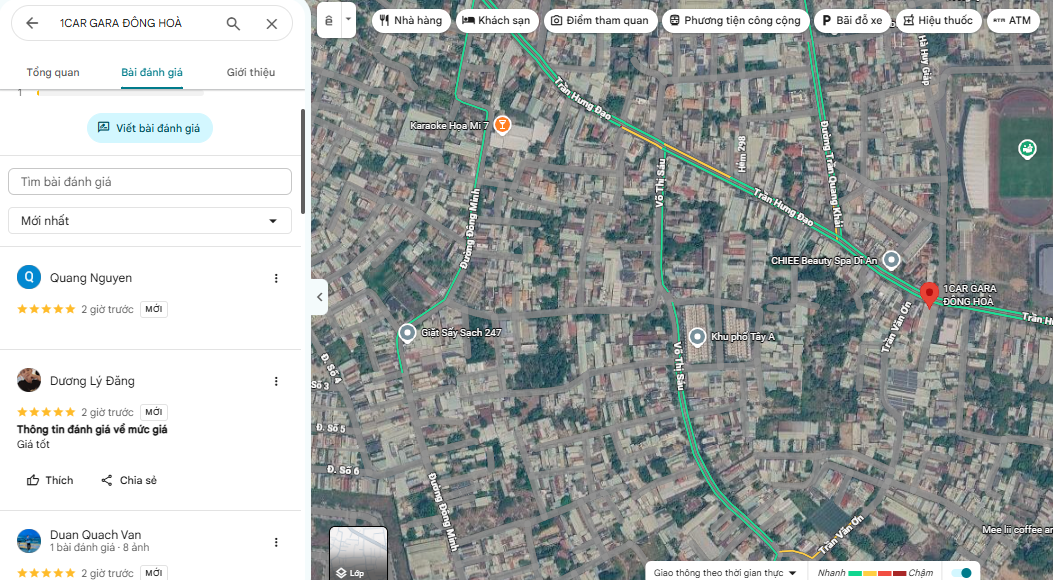
Task: Click Quang Nguyen avatar
Action: click(29, 277)
